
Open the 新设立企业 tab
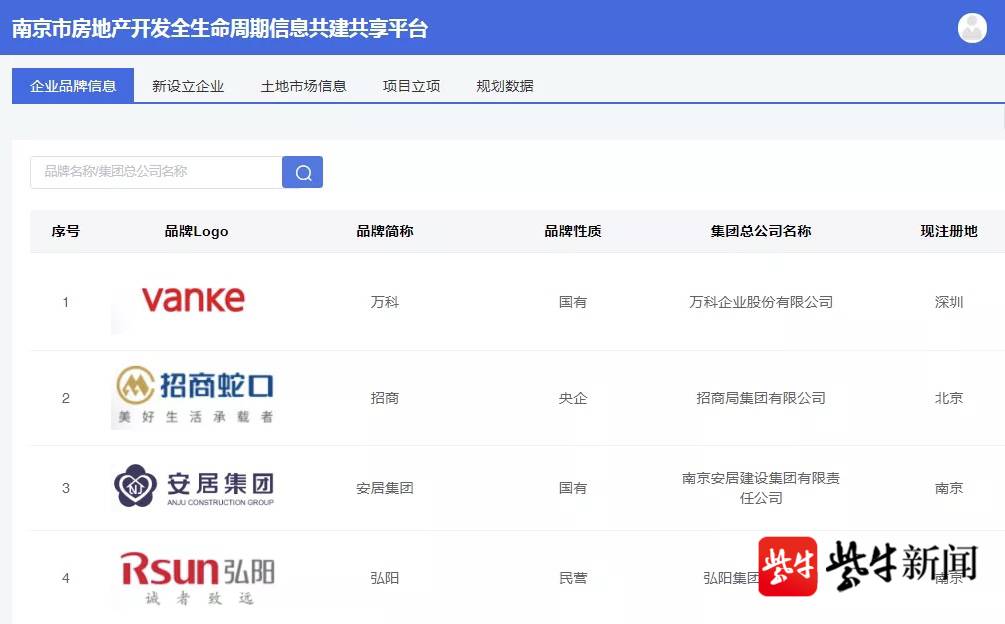(x=188, y=86)
